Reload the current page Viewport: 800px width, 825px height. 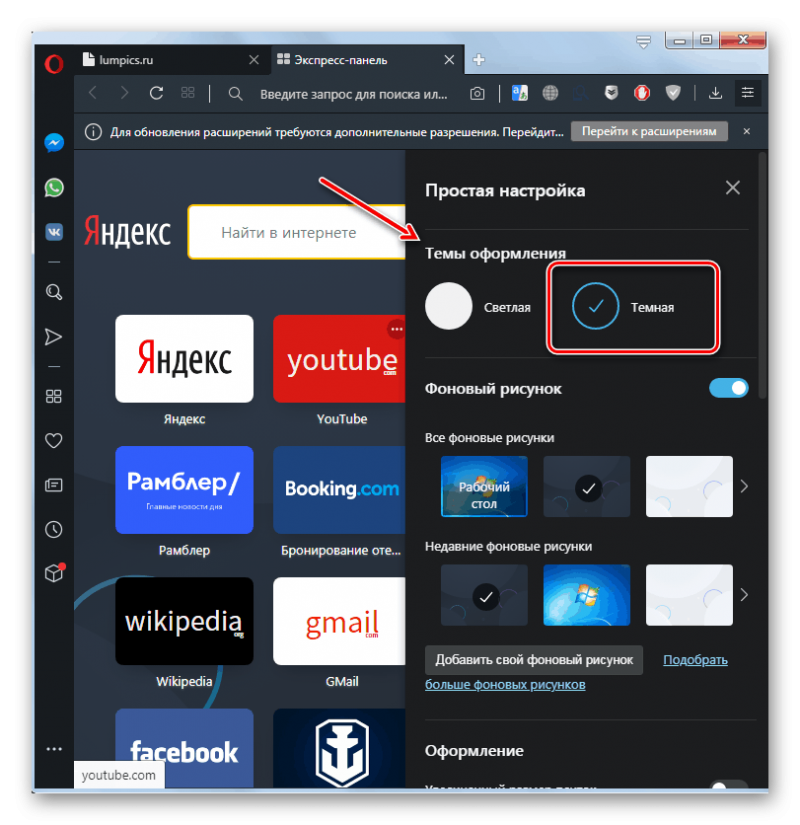pos(156,93)
